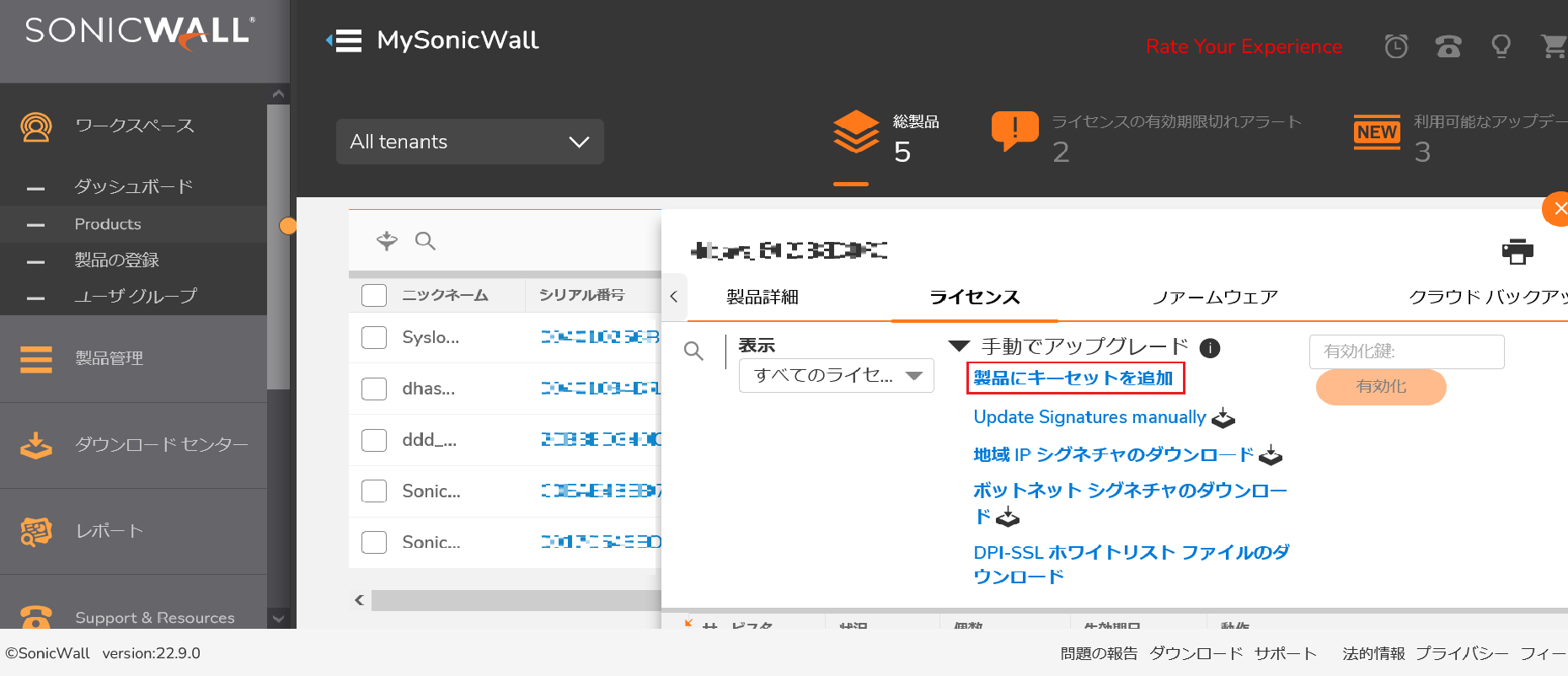
Task: Check the first Sonic... row checkbox
Action: tap(374, 491)
